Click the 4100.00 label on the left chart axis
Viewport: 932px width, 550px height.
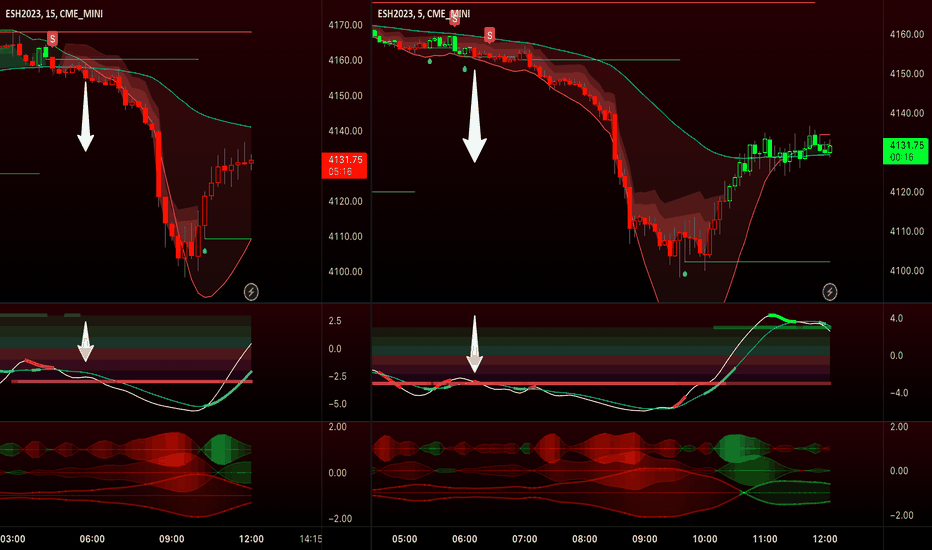(x=345, y=272)
